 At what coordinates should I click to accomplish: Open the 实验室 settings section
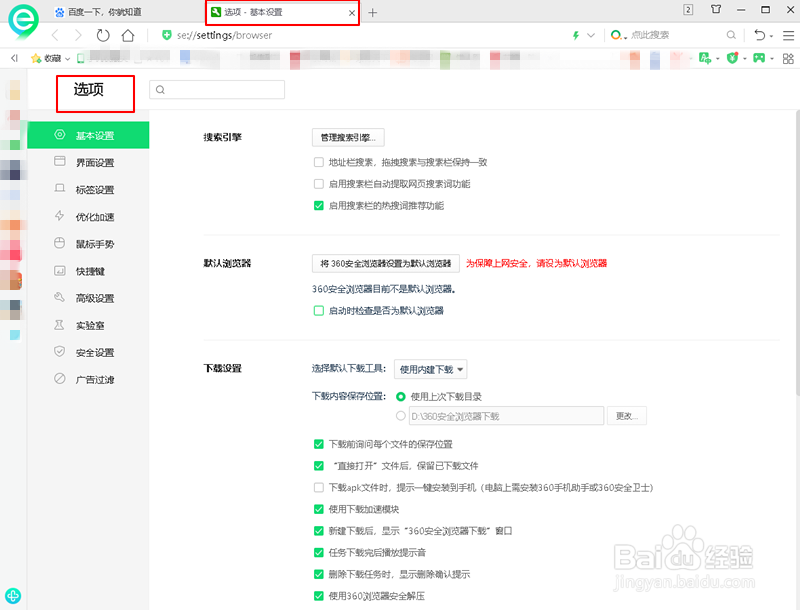click(95, 324)
